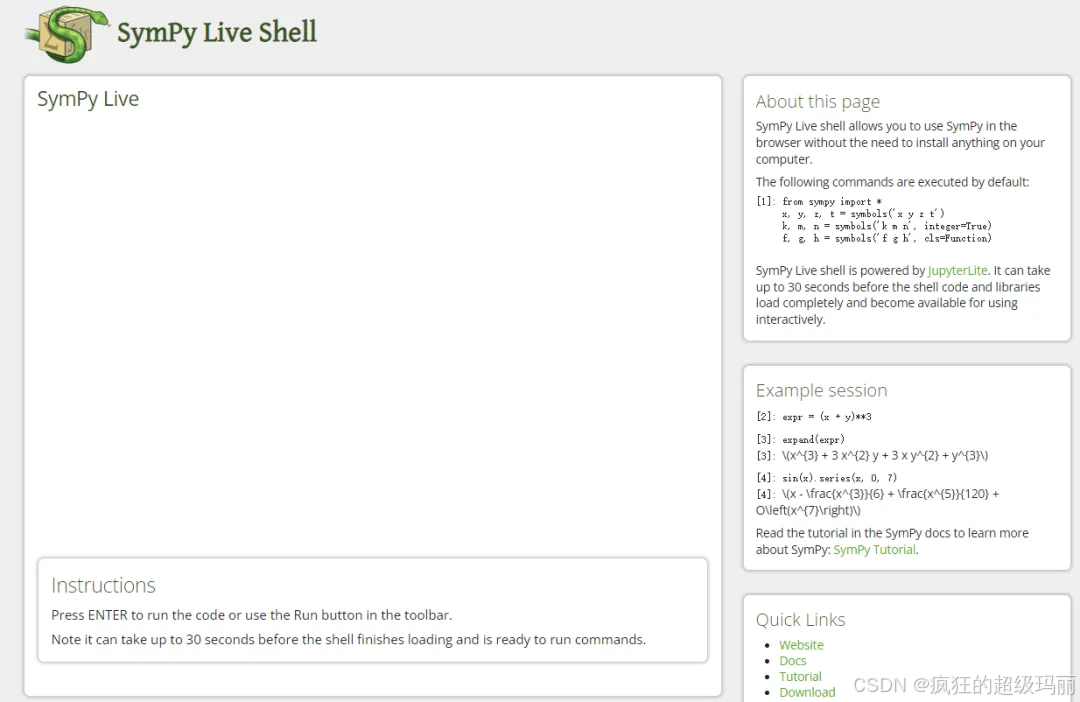This screenshot has height=702, width=1080.
Task: Click the Example session heading
Action: [x=821, y=391]
